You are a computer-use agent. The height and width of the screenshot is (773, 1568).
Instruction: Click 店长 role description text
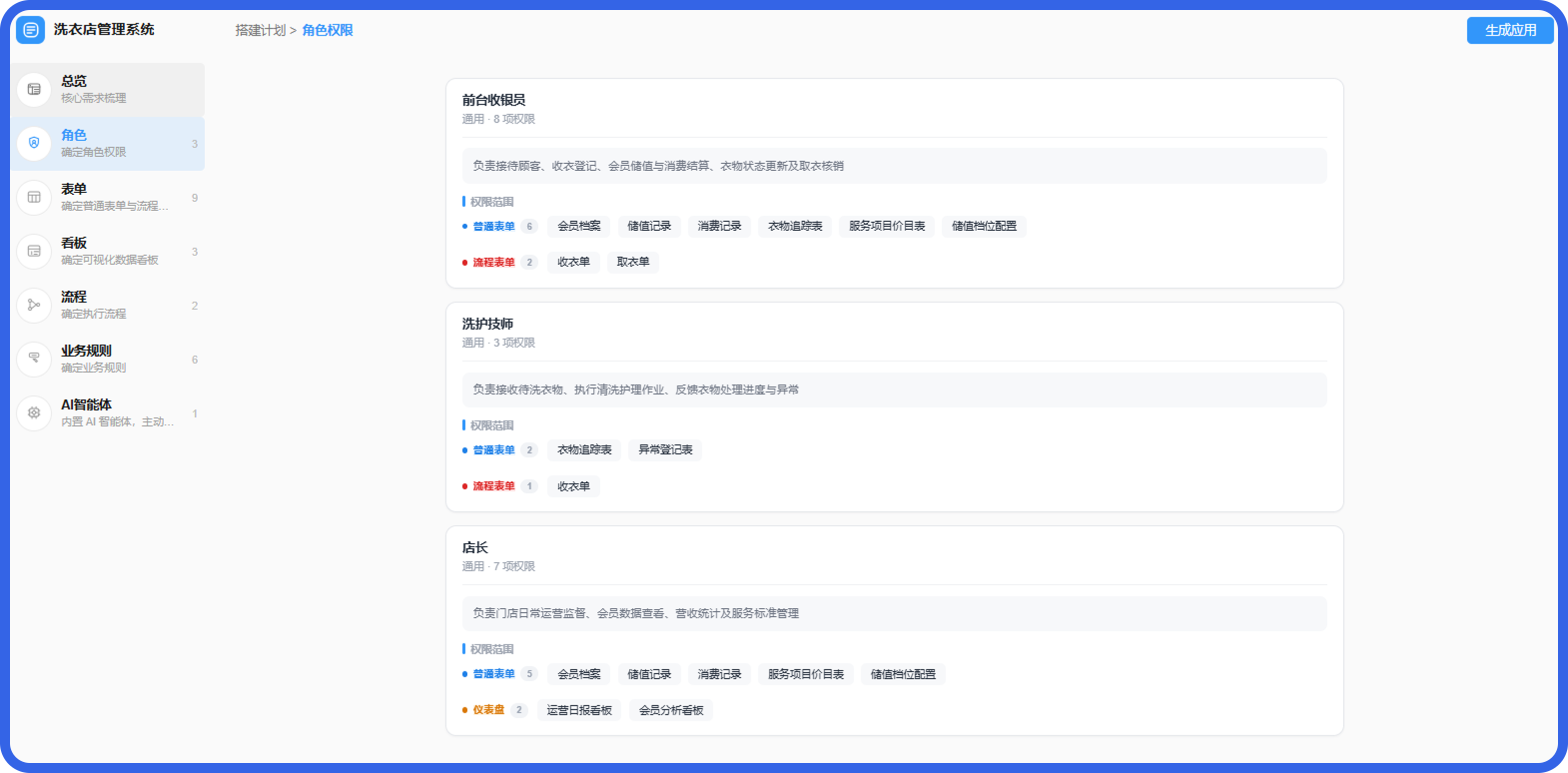[x=636, y=614]
